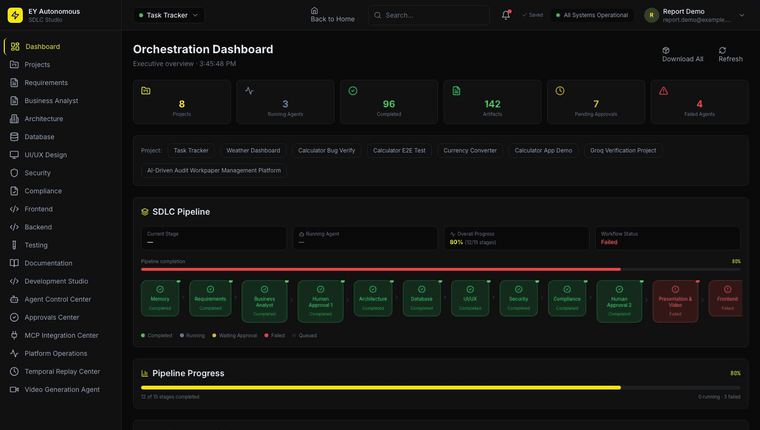Click the UI/UX Design monitor icon
This screenshot has height=430, width=760.
(15, 155)
